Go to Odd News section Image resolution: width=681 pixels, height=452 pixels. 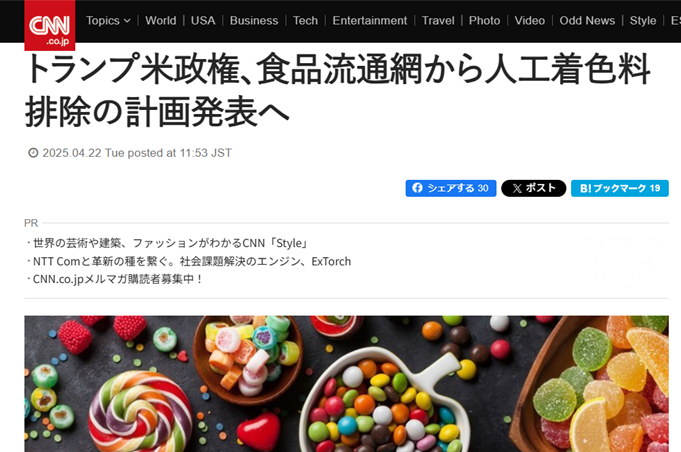(587, 20)
